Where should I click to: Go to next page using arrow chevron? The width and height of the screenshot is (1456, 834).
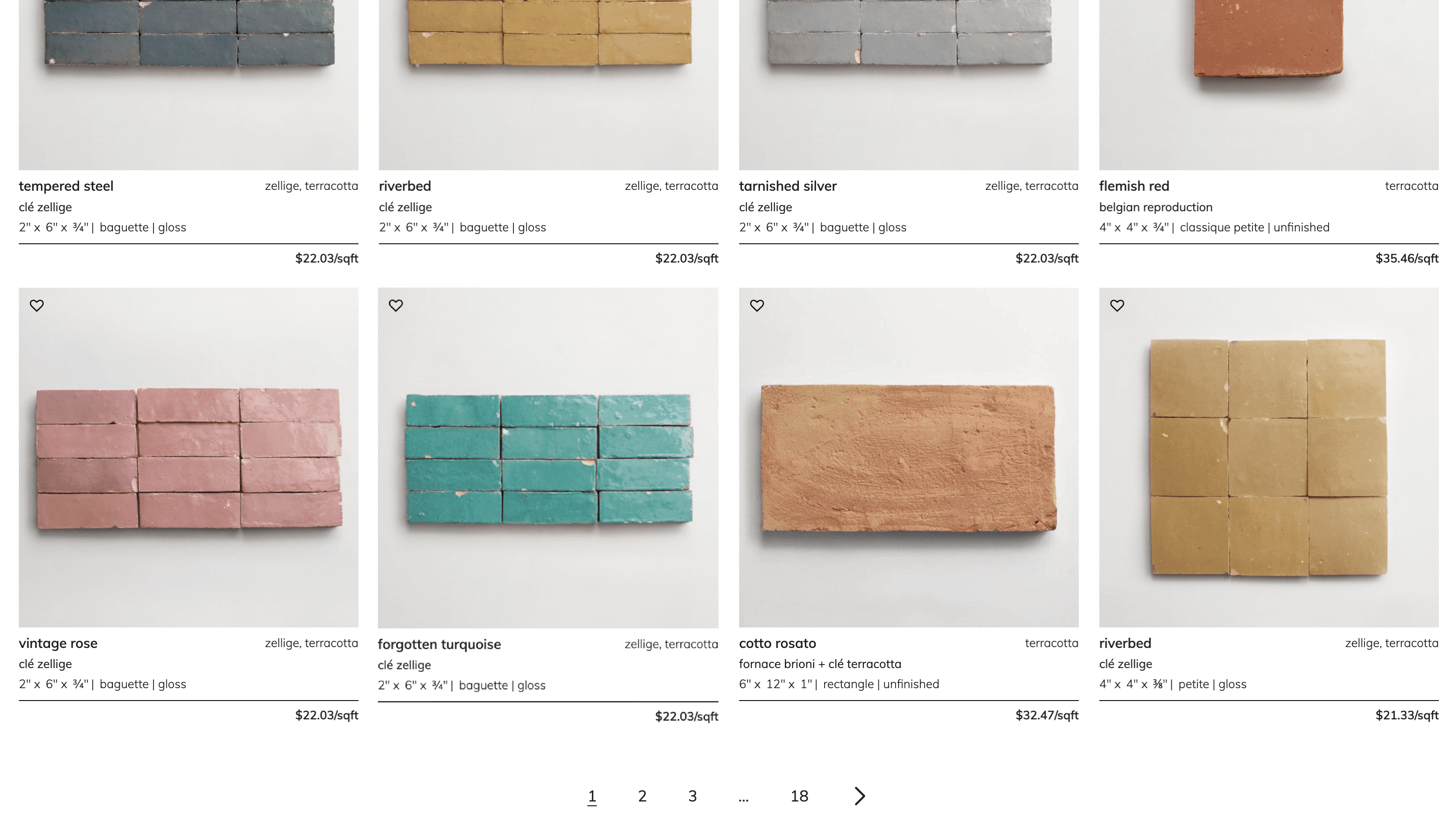click(x=859, y=796)
